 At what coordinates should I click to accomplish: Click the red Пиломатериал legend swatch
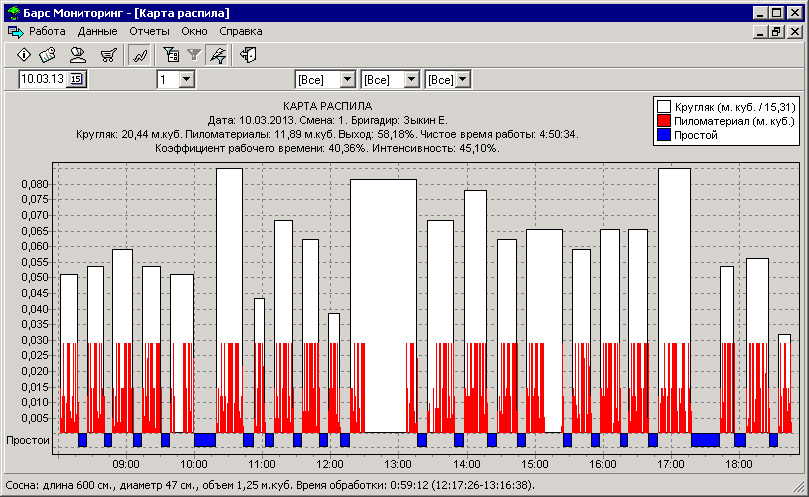[x=663, y=120]
